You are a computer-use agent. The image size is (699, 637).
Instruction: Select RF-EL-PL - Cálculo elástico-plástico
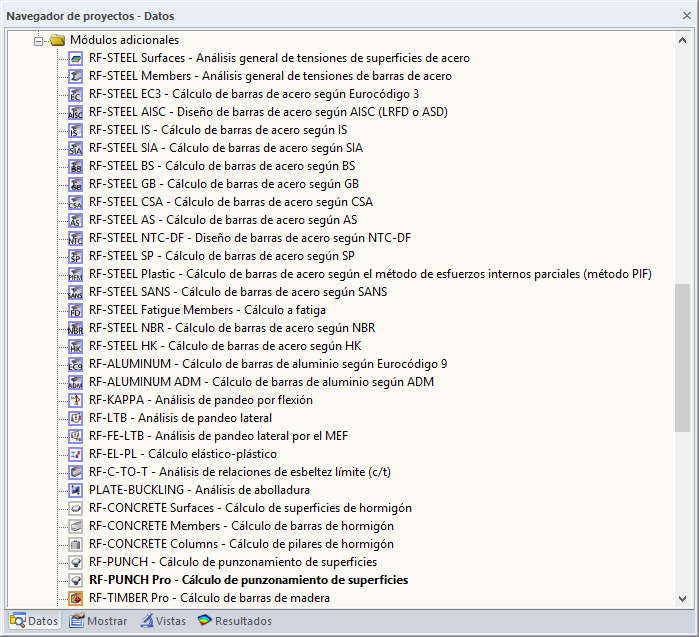[x=183, y=454]
